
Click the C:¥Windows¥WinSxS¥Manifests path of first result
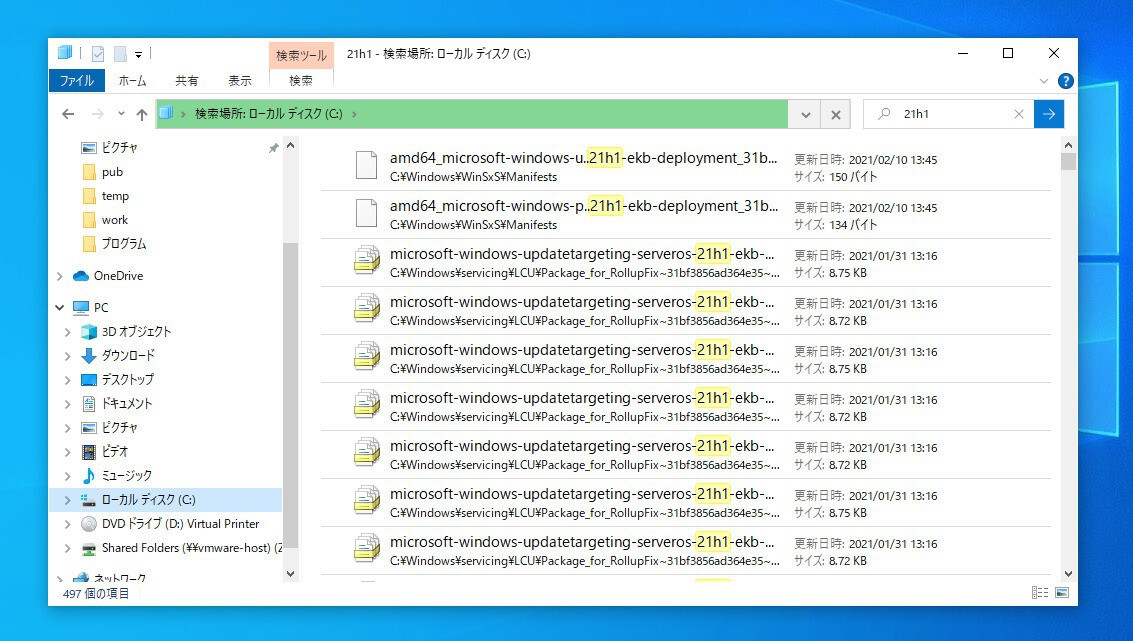pyautogui.click(x=473, y=177)
